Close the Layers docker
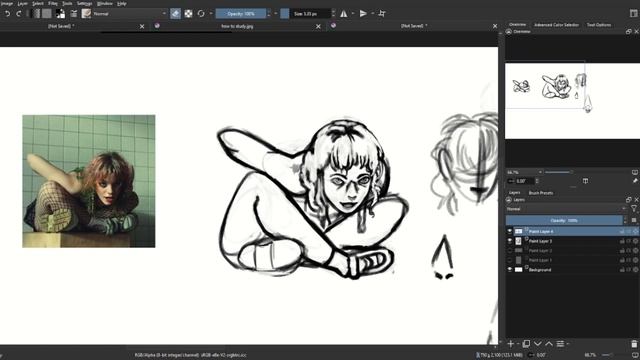Screen dimensions: 640x360 tap(636, 200)
